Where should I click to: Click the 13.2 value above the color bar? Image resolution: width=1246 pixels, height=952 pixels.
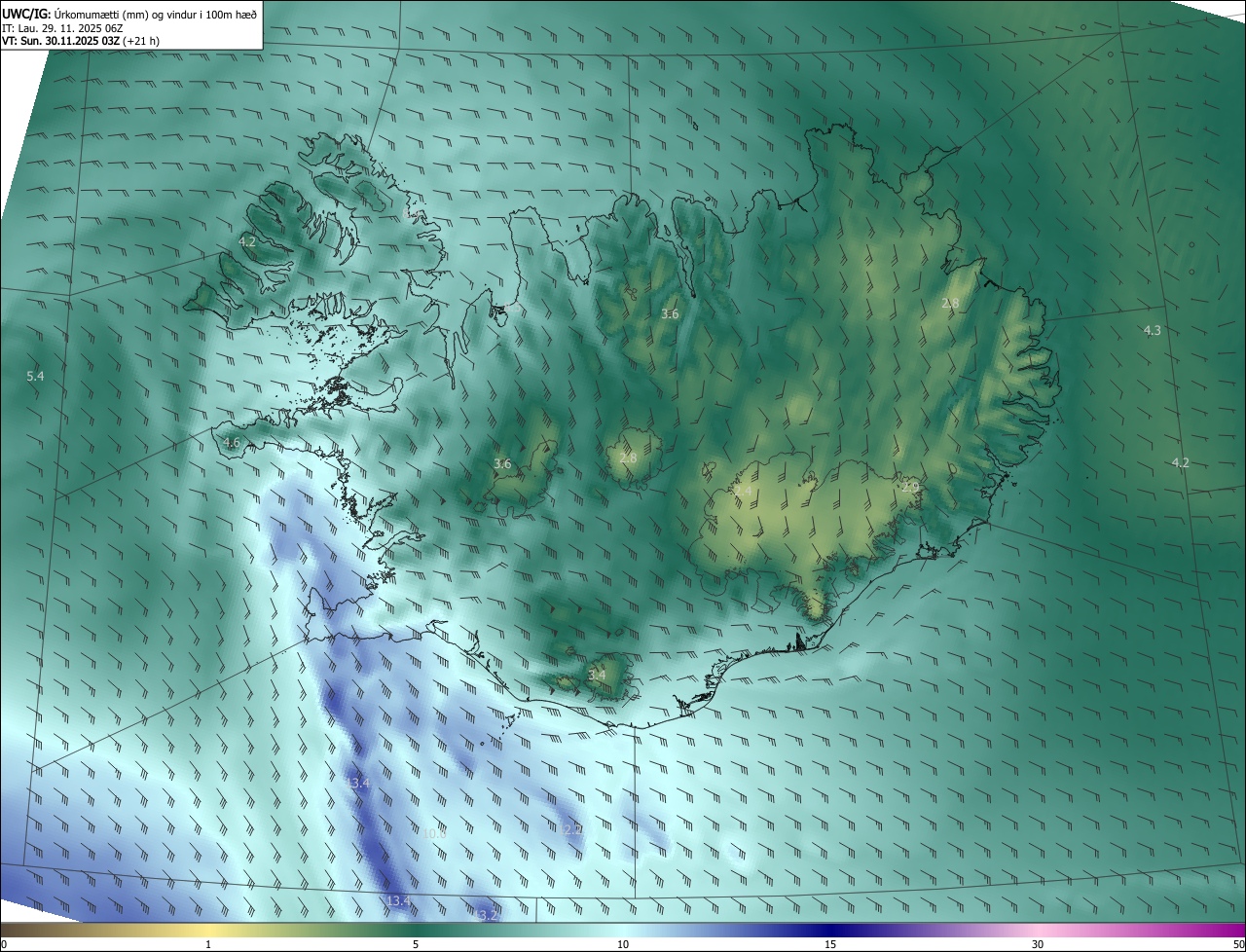point(486,915)
